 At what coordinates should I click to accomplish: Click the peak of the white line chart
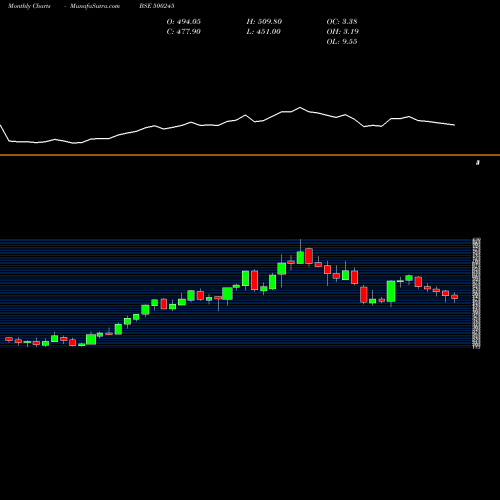pos(300,107)
